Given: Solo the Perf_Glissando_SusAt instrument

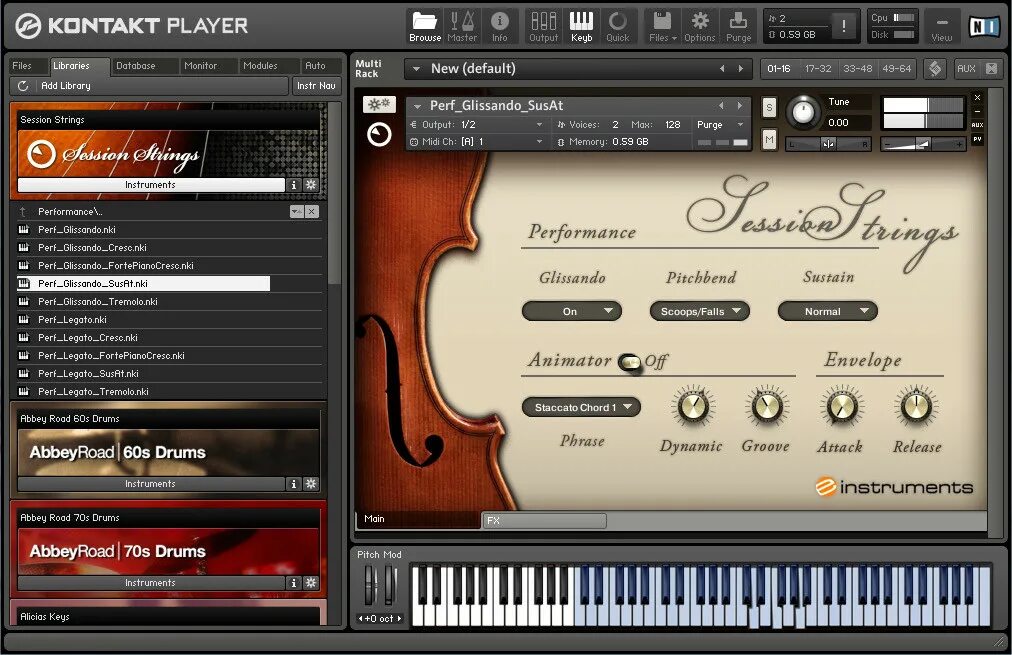Looking at the screenshot, I should click(x=769, y=107).
